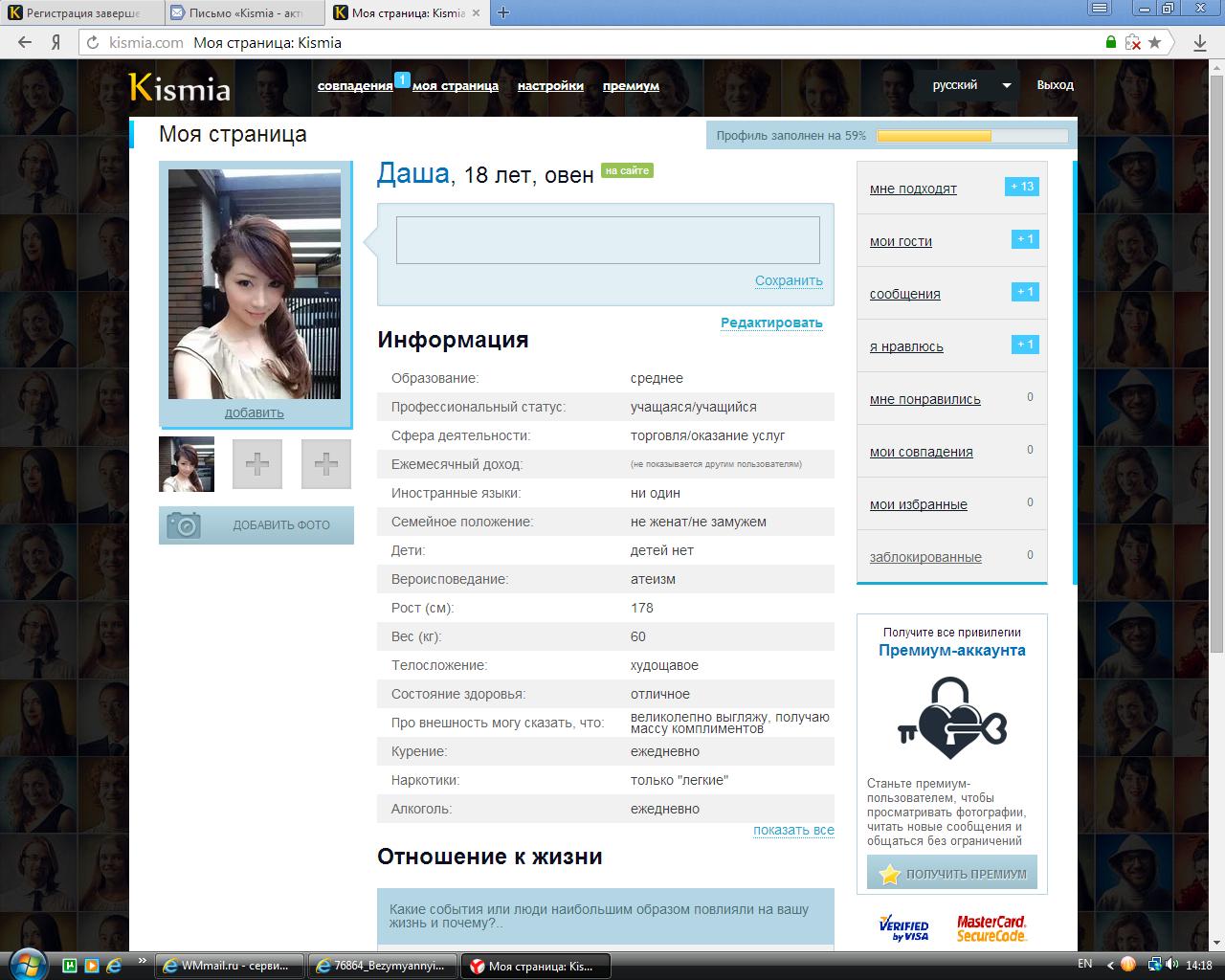
Task: Open заблокированные in sidebar
Action: [925, 557]
